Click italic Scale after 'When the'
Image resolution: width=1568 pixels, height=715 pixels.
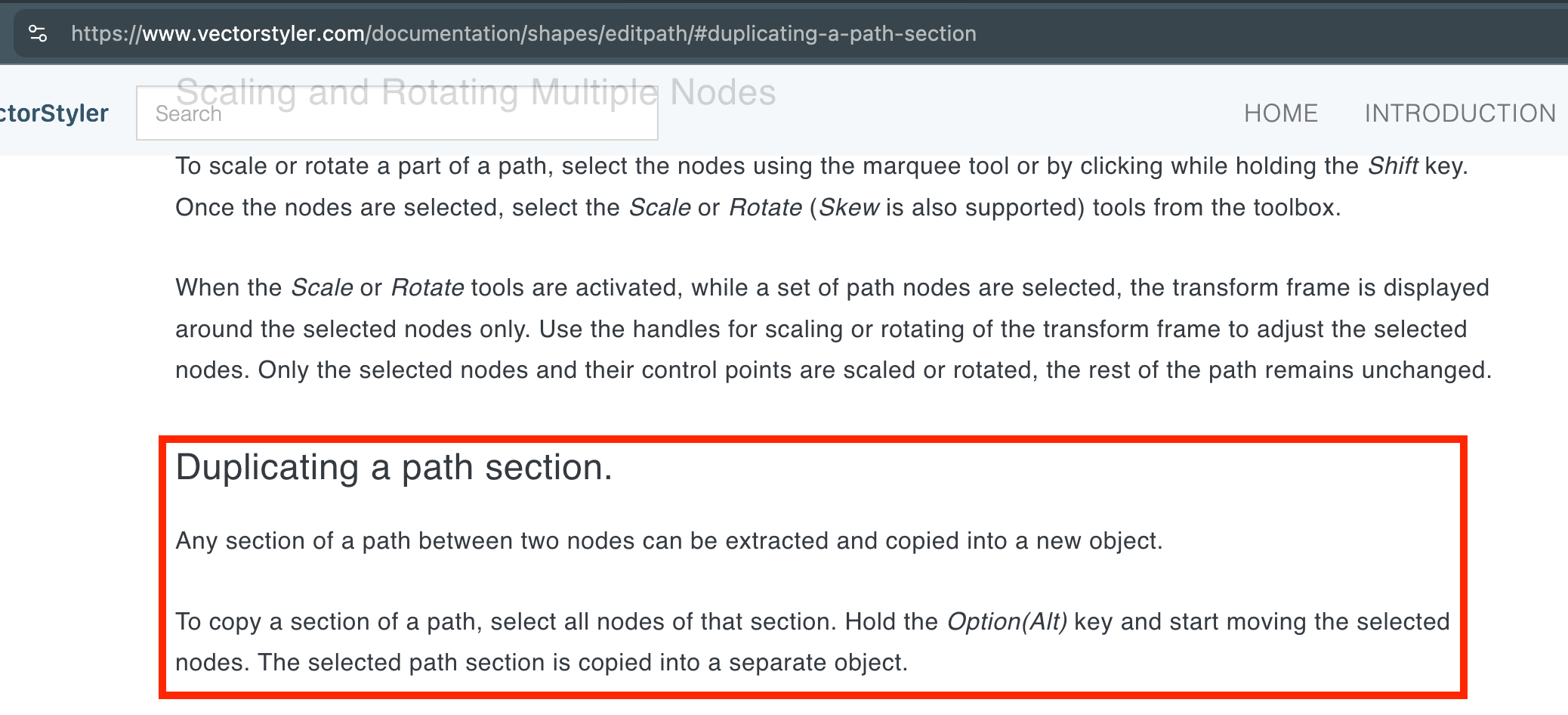pos(322,287)
